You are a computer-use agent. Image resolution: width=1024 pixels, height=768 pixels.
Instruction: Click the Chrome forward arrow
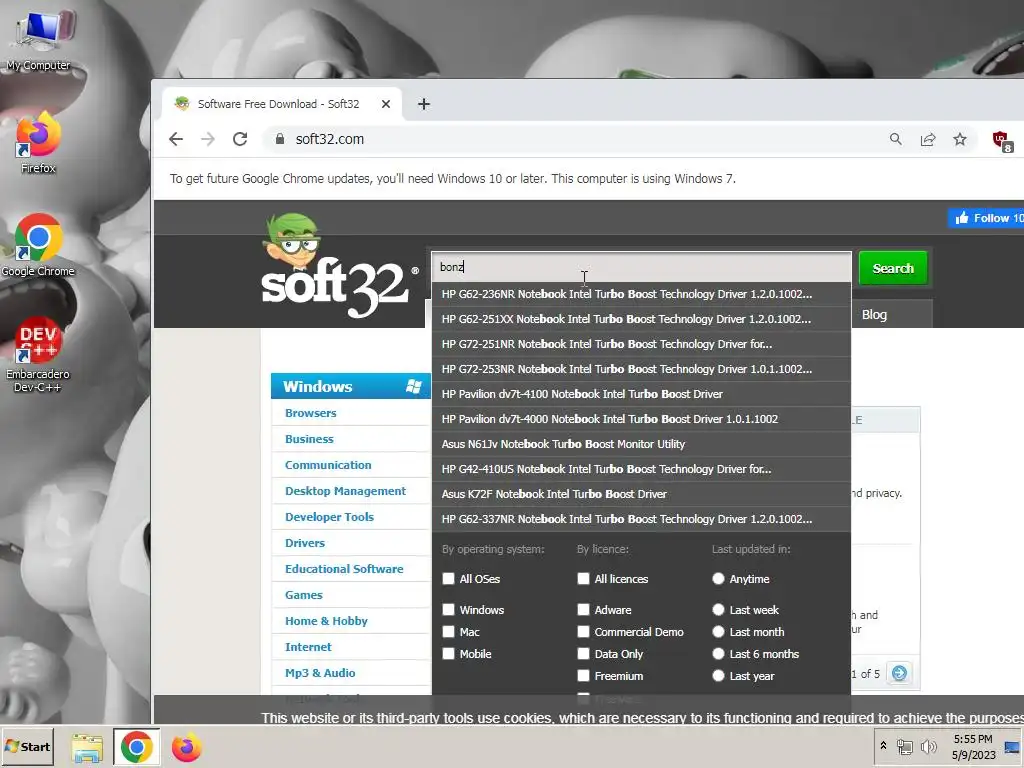tap(208, 139)
